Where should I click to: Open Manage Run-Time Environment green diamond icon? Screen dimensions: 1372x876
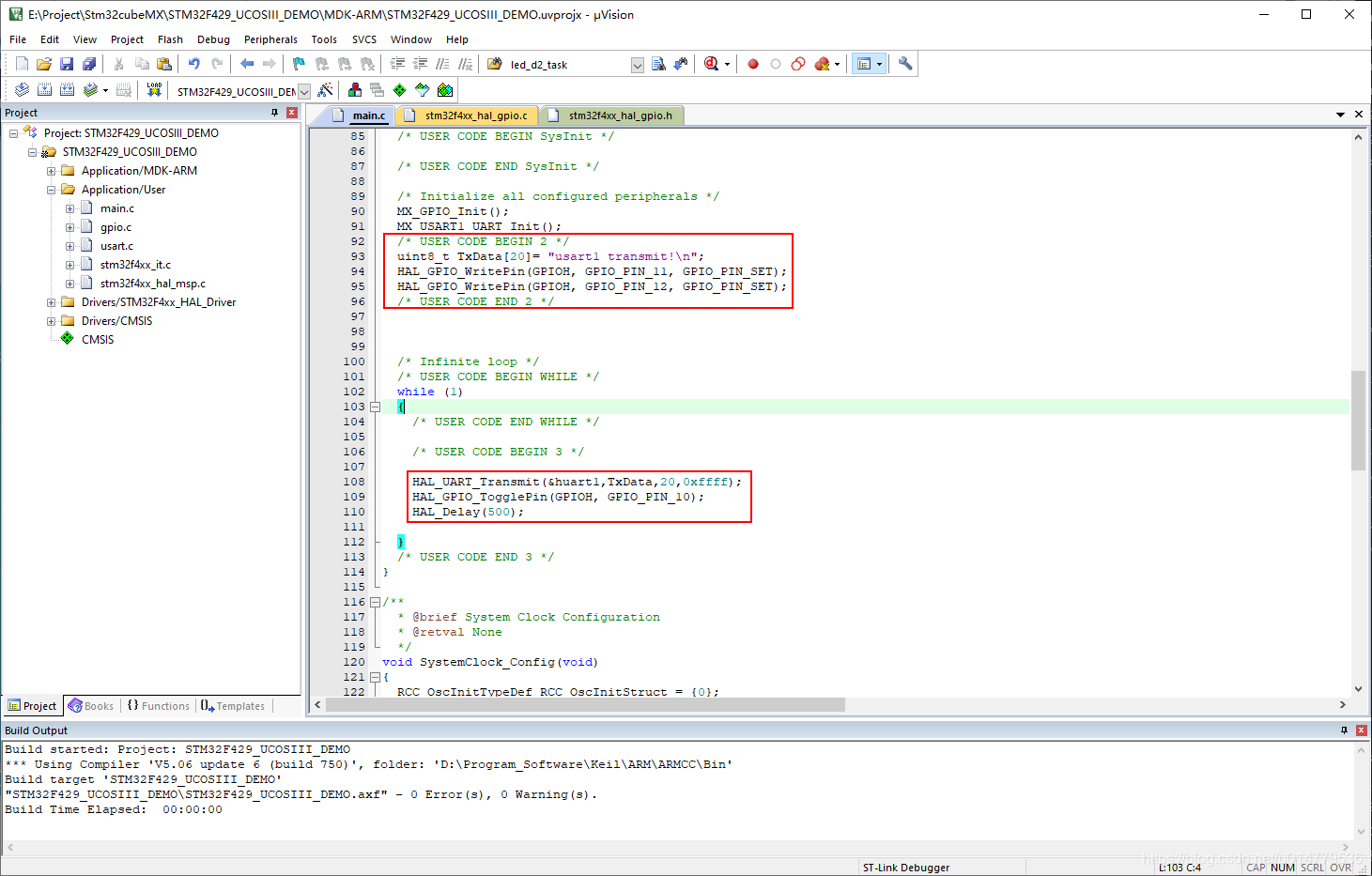(400, 90)
